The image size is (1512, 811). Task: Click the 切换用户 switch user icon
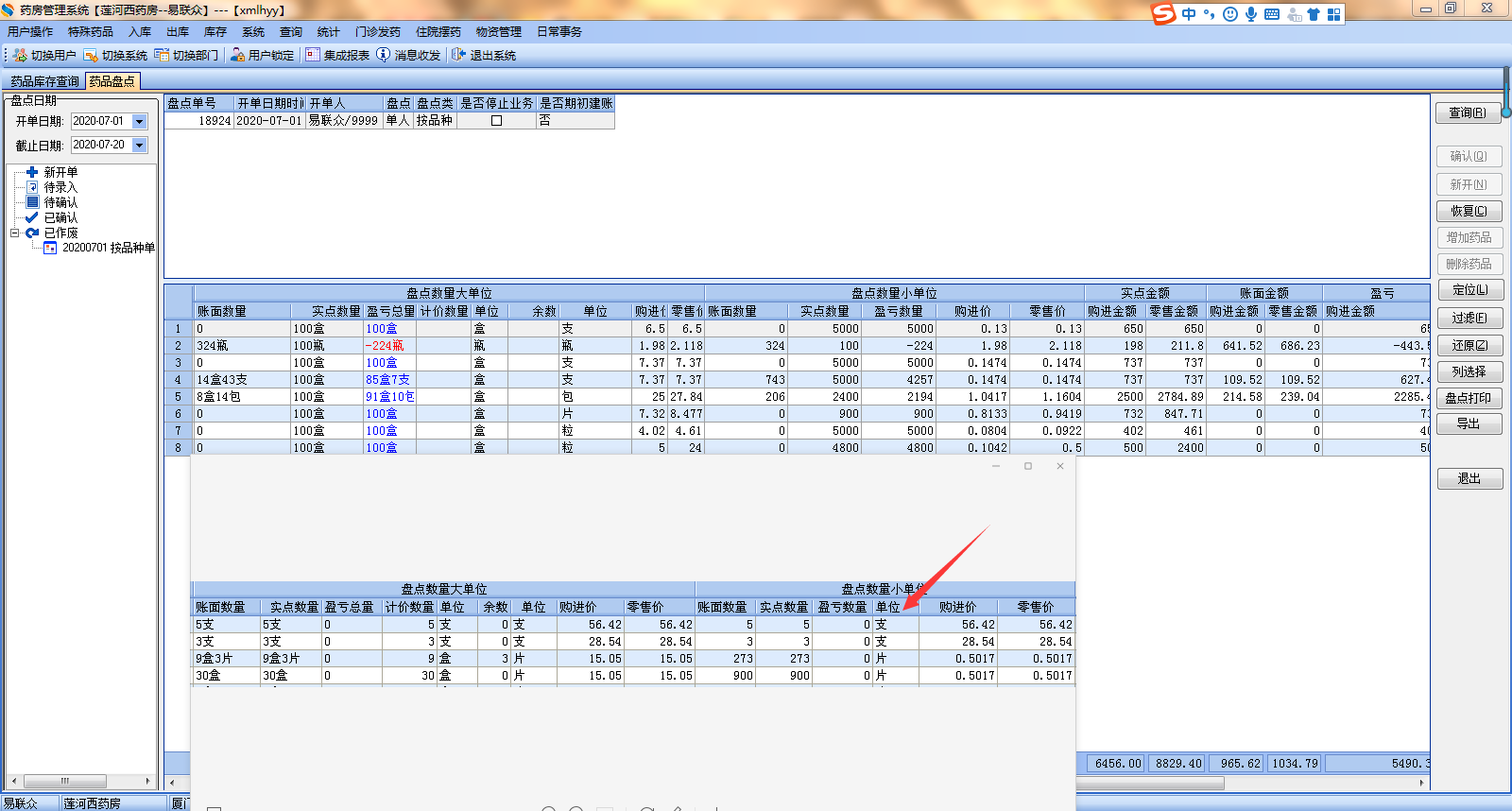pyautogui.click(x=20, y=55)
